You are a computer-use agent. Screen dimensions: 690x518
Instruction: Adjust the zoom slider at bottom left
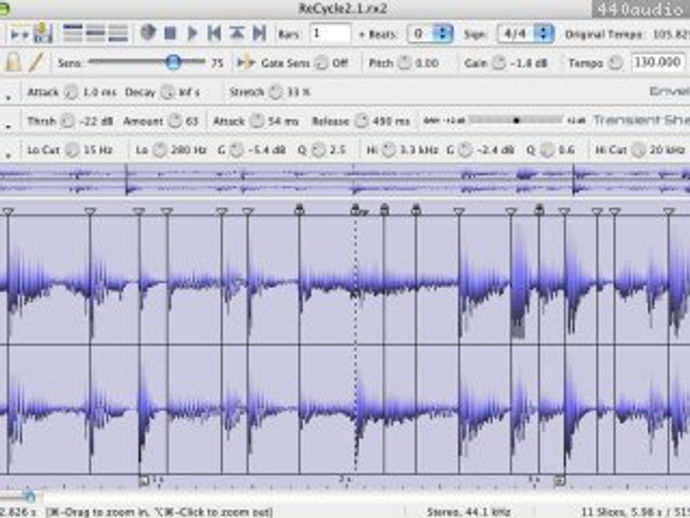[x=30, y=497]
